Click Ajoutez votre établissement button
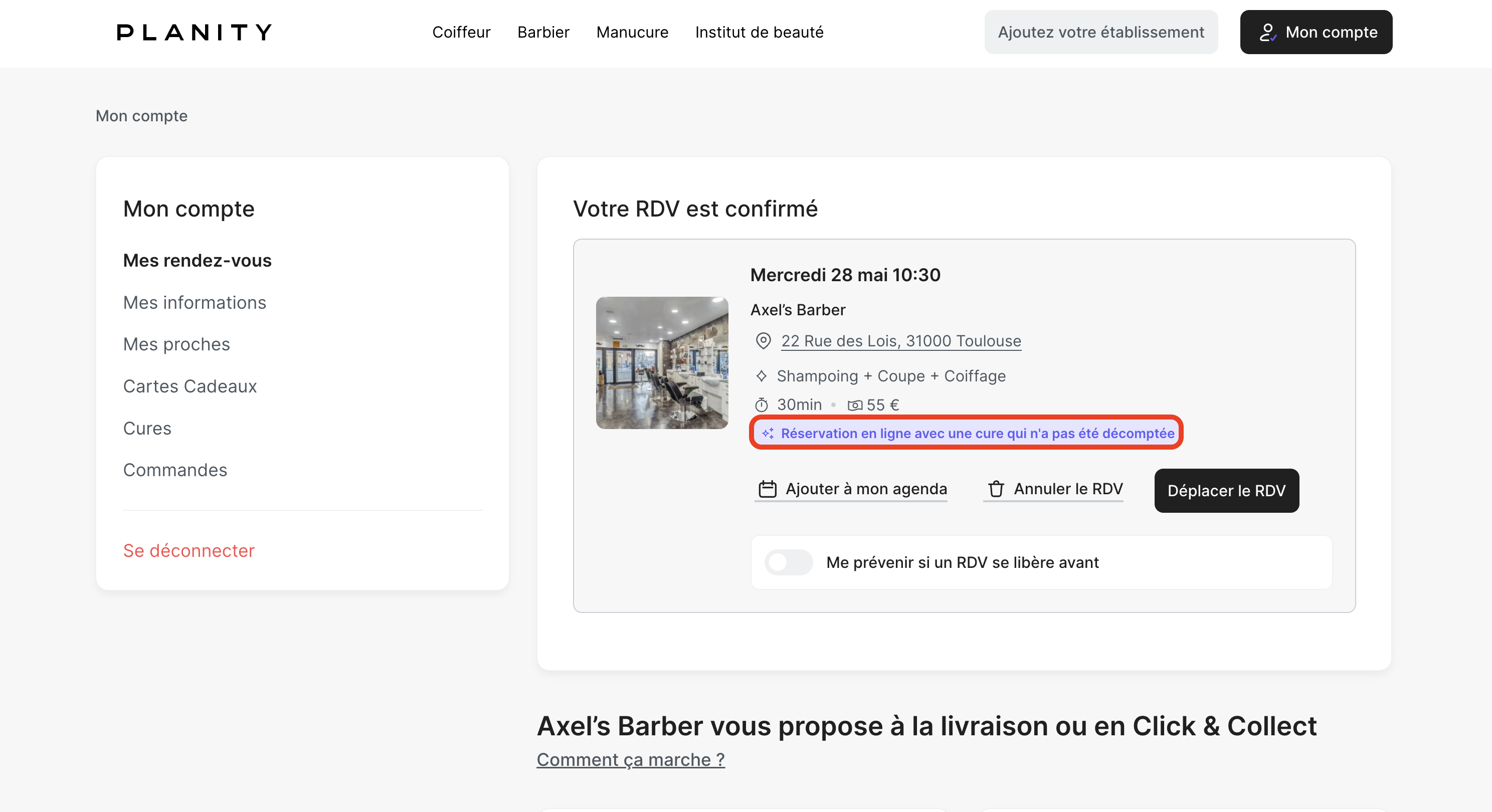Screen dimensions: 1492x812 [x=1100, y=33]
